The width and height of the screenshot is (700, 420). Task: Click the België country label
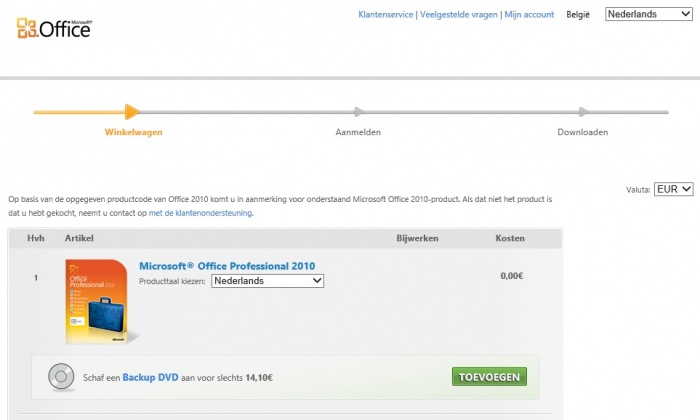[578, 15]
